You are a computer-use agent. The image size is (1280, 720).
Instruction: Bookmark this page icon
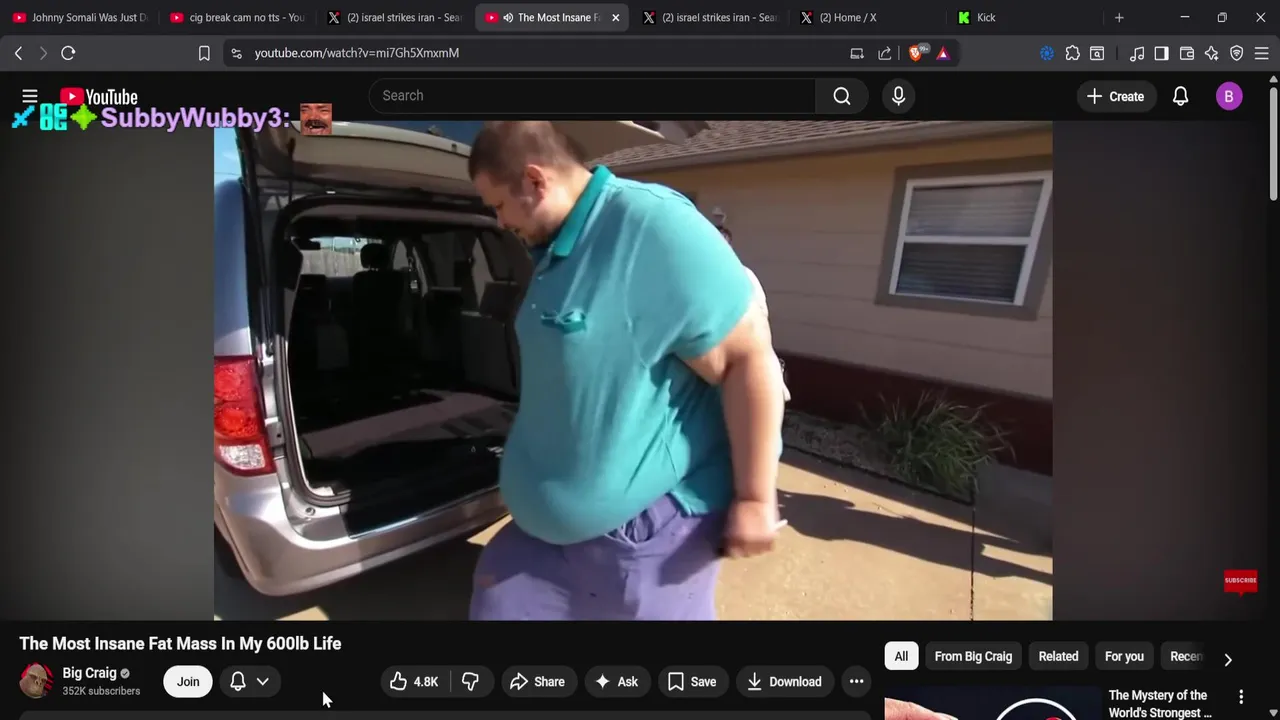(x=204, y=53)
